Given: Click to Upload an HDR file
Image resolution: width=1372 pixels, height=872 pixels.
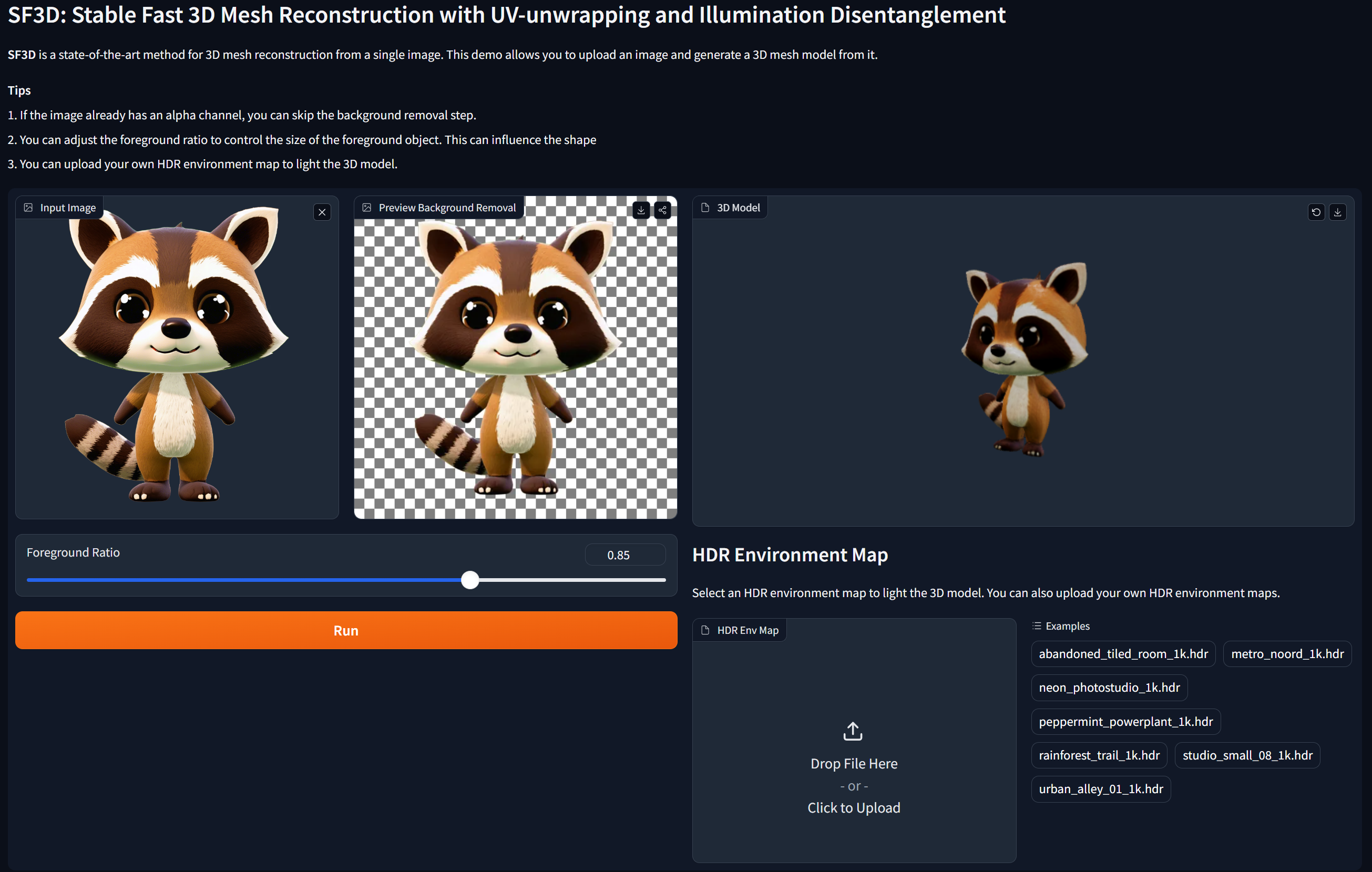Looking at the screenshot, I should (x=854, y=808).
